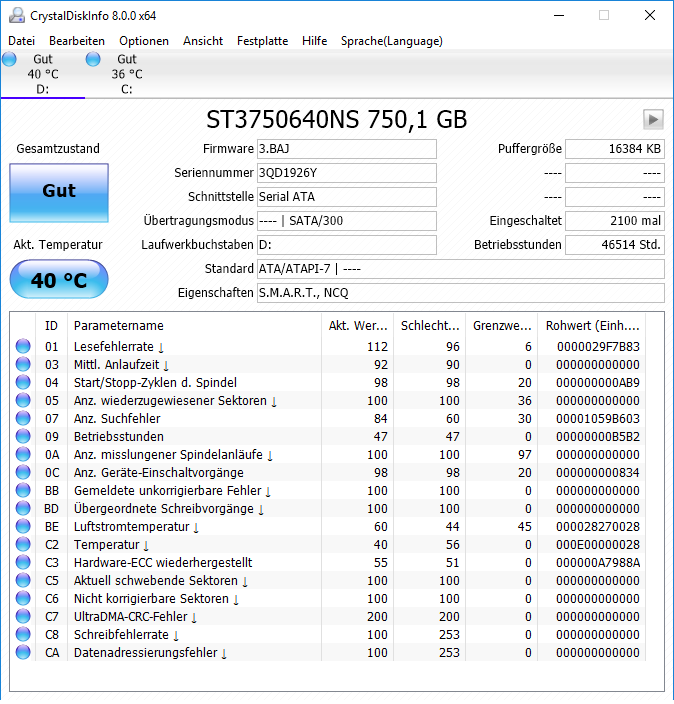The image size is (674, 704).
Task: Click the Parametername column header
Action: point(194,326)
